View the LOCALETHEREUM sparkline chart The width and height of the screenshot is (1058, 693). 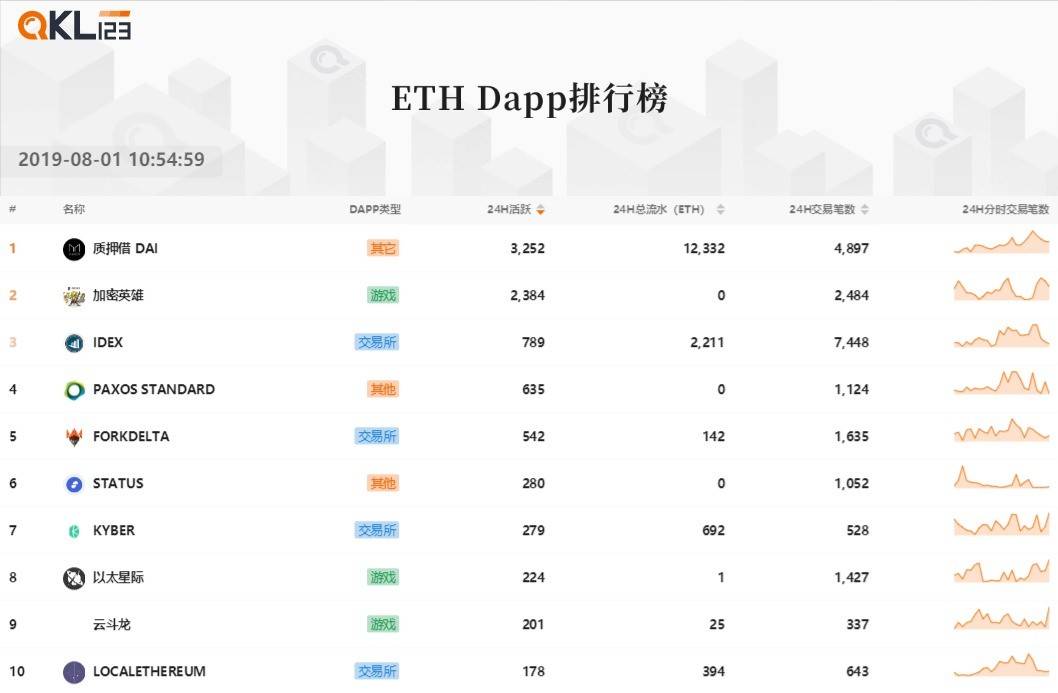(x=1001, y=665)
